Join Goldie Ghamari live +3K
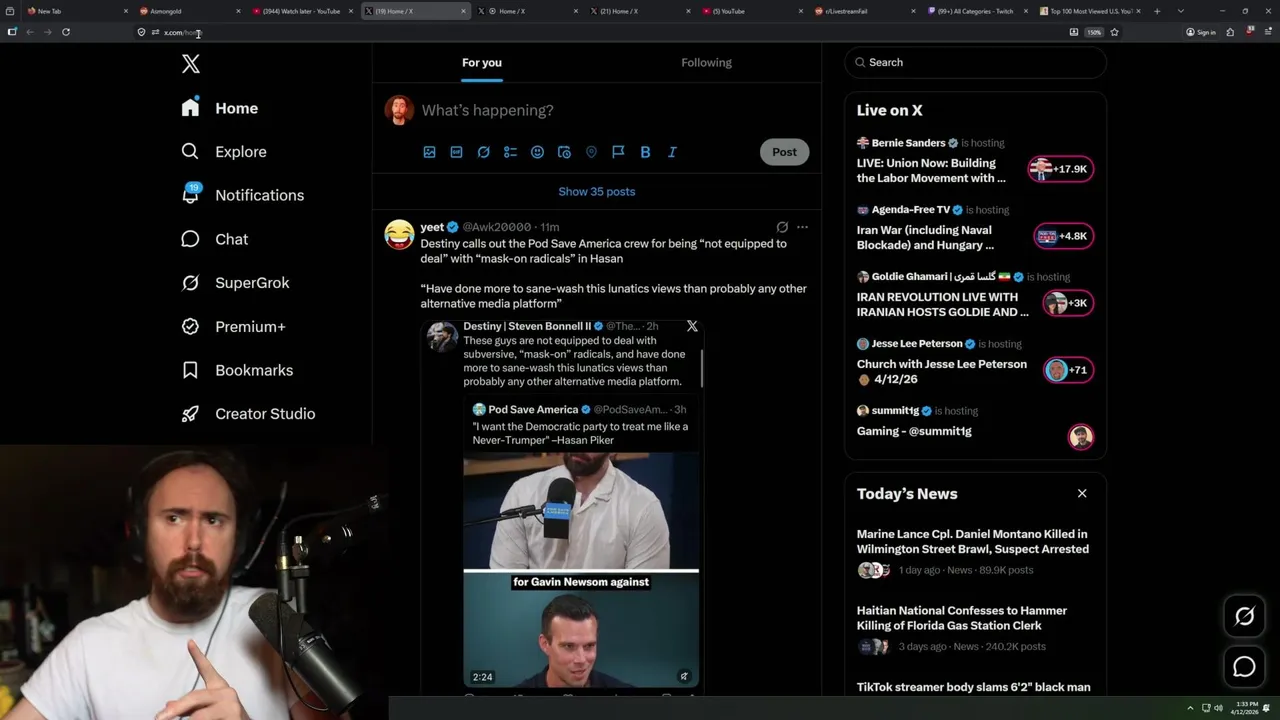 tap(1067, 303)
